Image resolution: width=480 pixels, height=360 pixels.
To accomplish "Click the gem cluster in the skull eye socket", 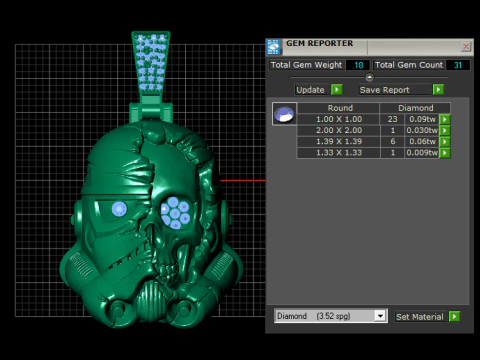I will 175,213.
